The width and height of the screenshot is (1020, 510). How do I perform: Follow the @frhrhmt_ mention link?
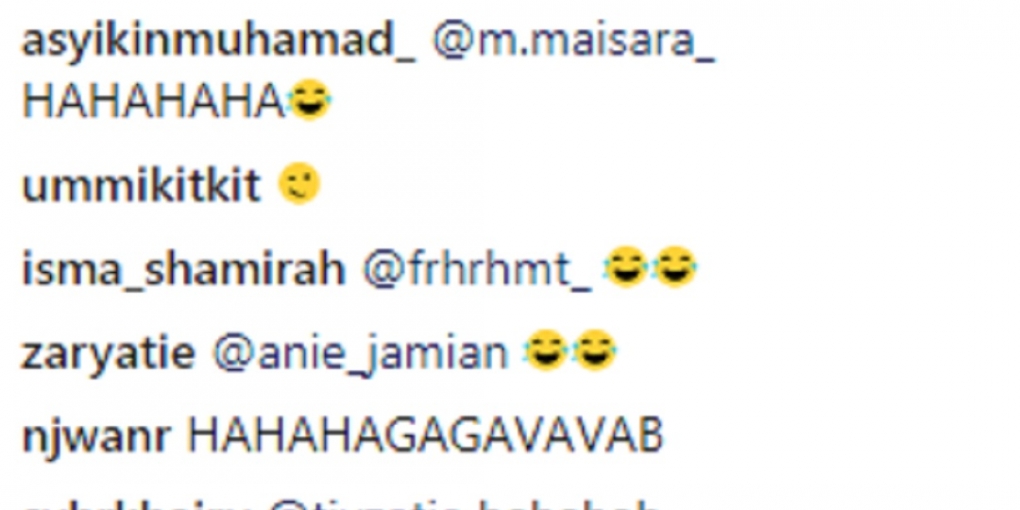click(477, 269)
